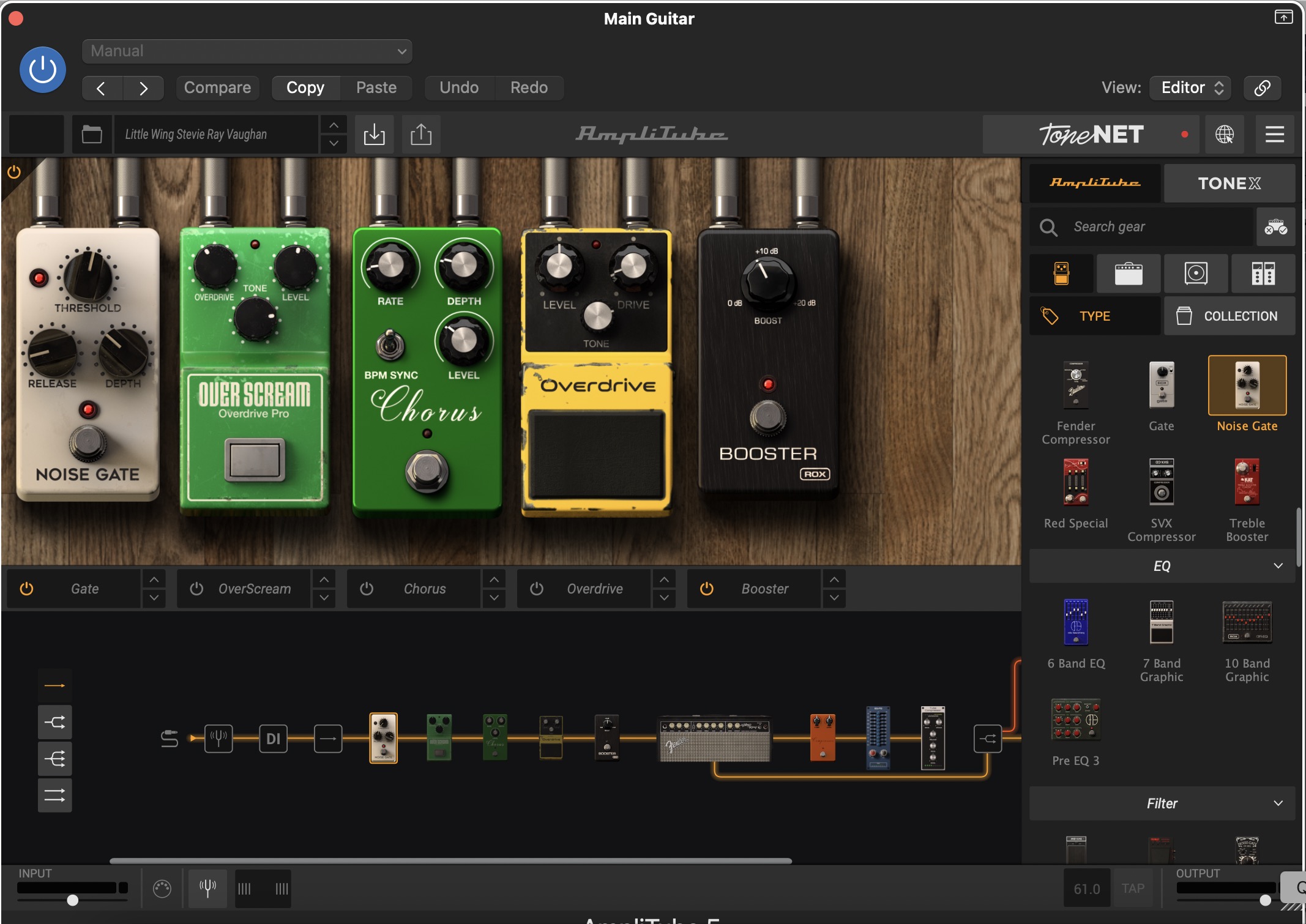
Task: Switch to the AmpliTube gear tab
Action: [1095, 183]
